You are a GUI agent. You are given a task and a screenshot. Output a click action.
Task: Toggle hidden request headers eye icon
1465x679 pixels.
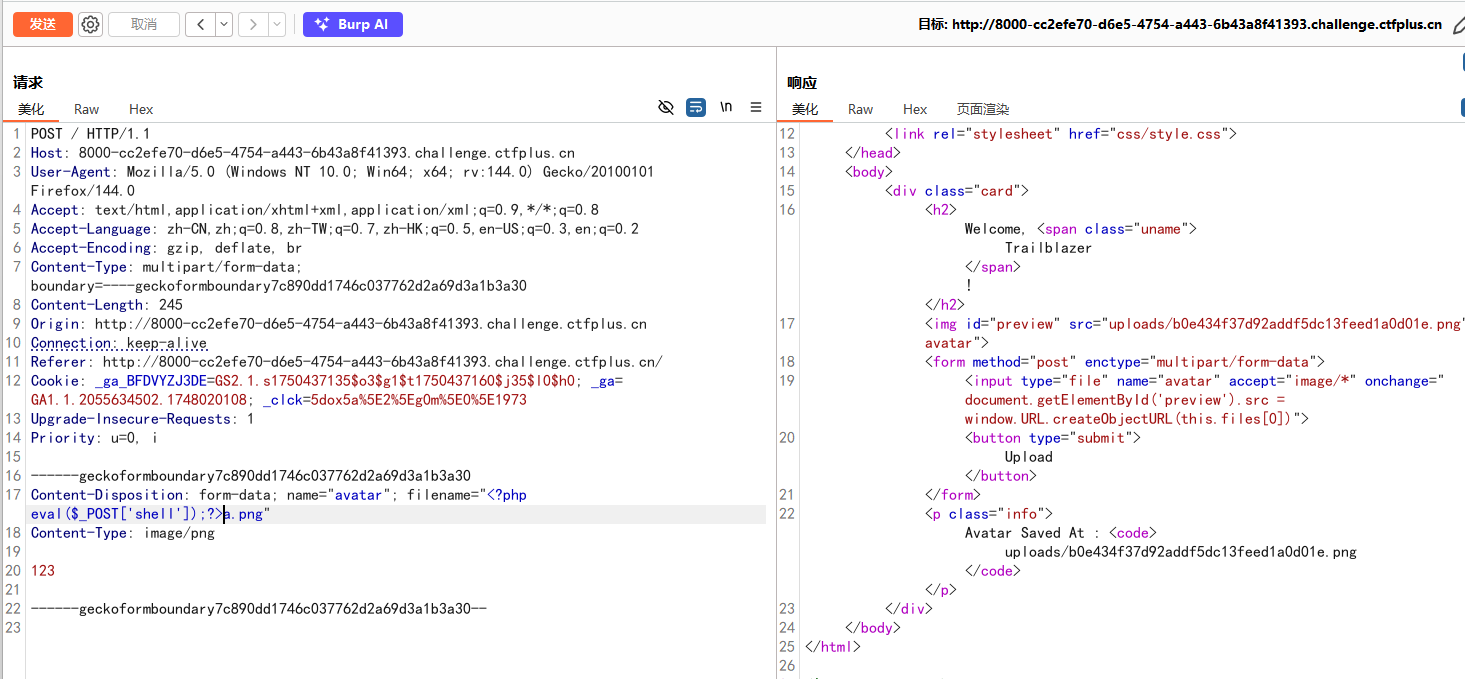[666, 107]
